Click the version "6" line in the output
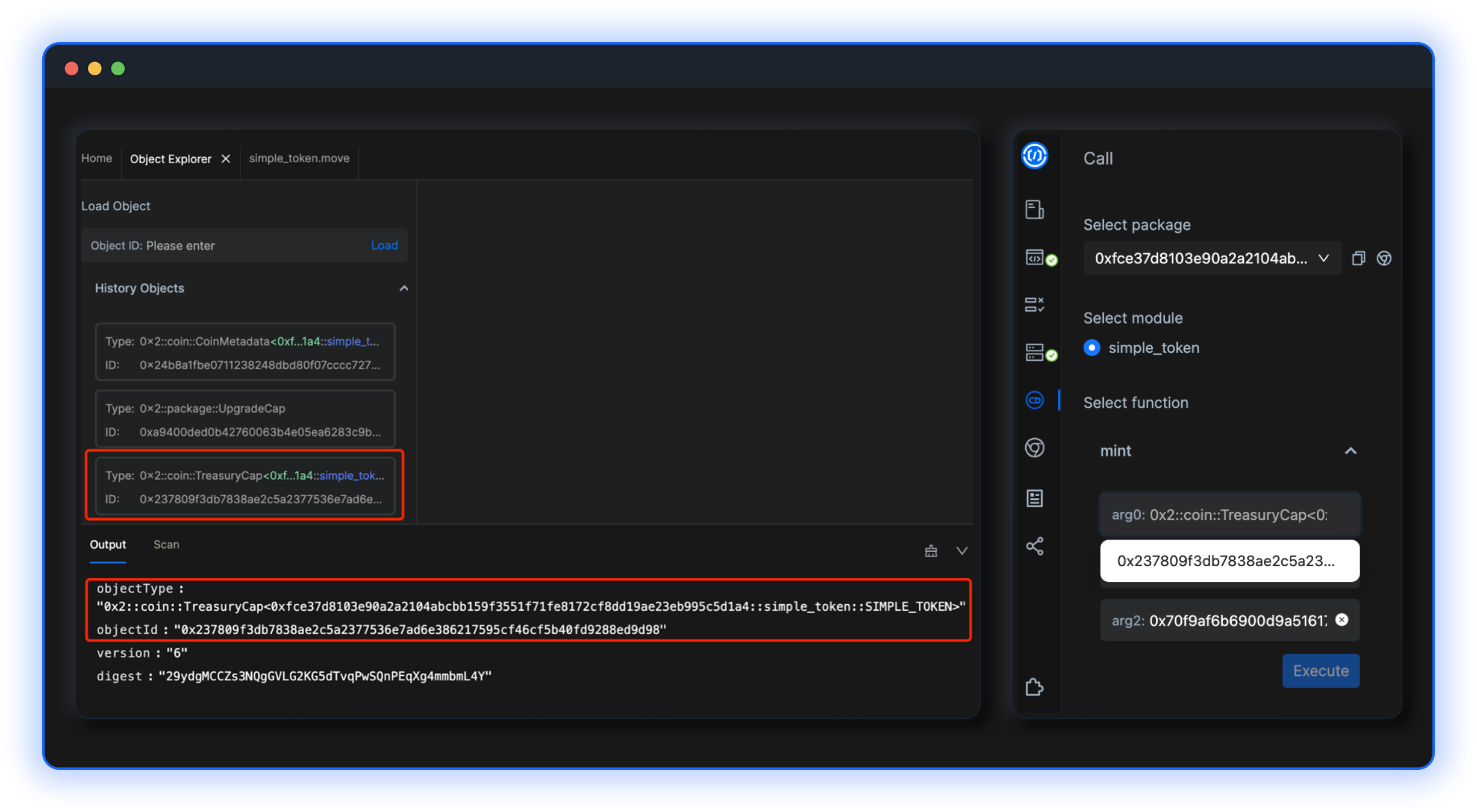The width and height of the screenshot is (1477, 812). (x=142, y=653)
